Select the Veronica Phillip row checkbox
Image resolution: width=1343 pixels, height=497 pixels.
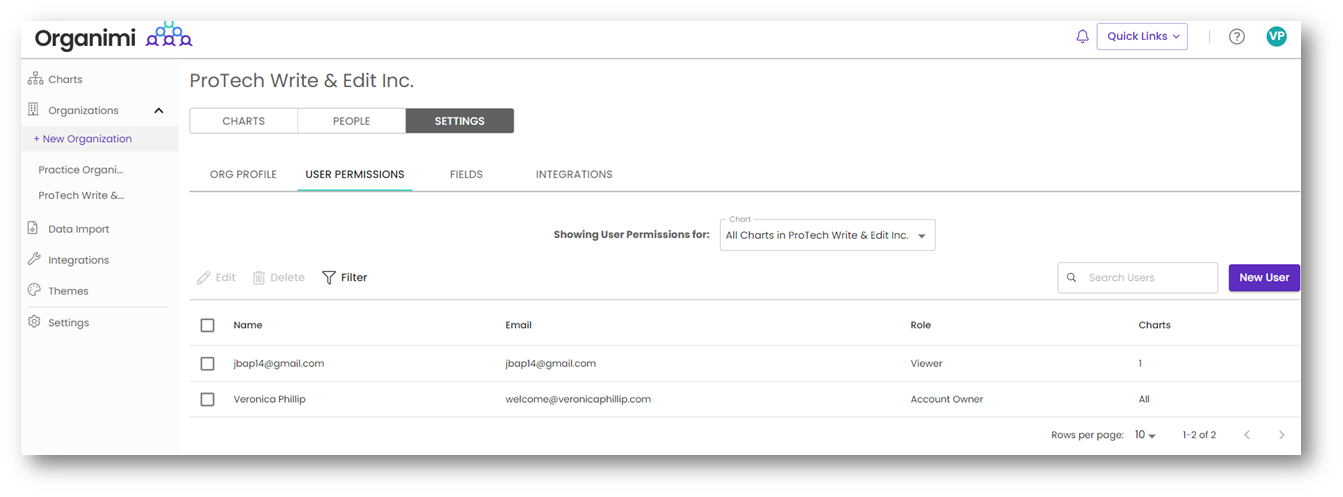(208, 400)
